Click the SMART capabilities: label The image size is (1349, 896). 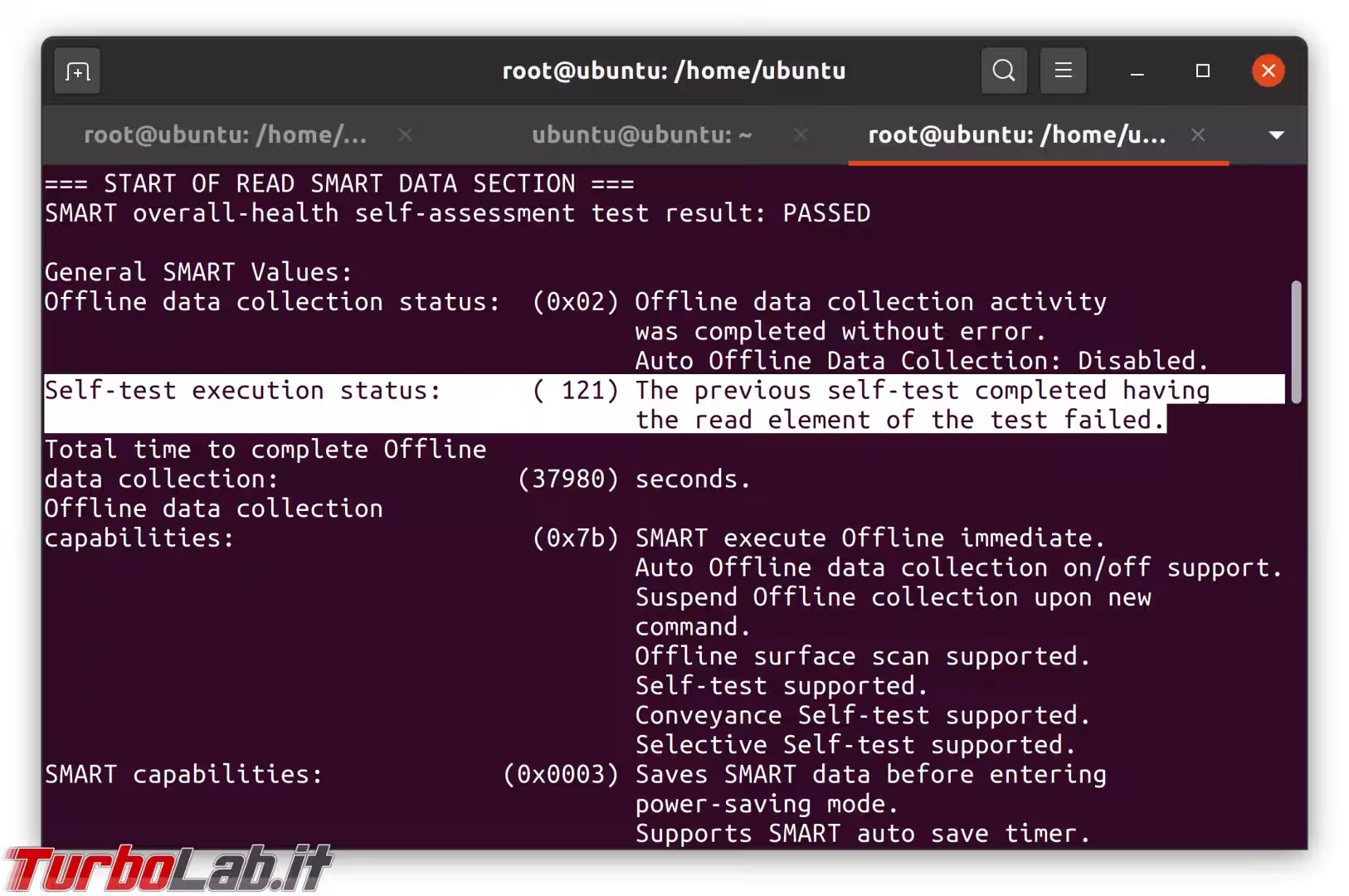pyautogui.click(x=183, y=775)
